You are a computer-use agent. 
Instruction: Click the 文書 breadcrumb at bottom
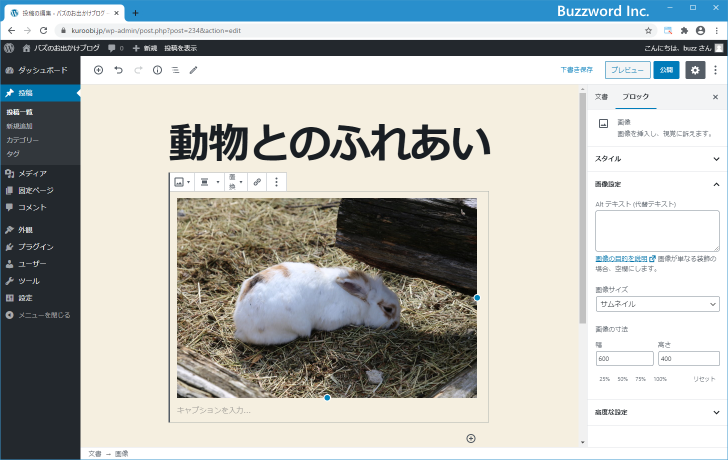(x=95, y=454)
